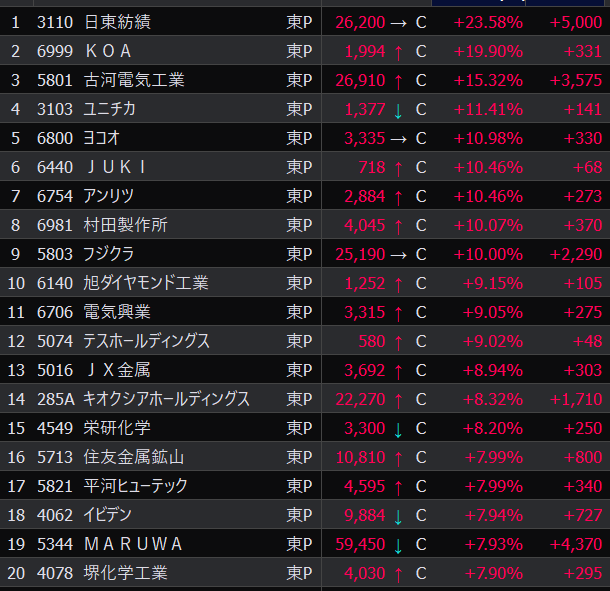610x591 pixels.
Task: Select stock code 6754 for アンリツ
Action: [x=54, y=196]
